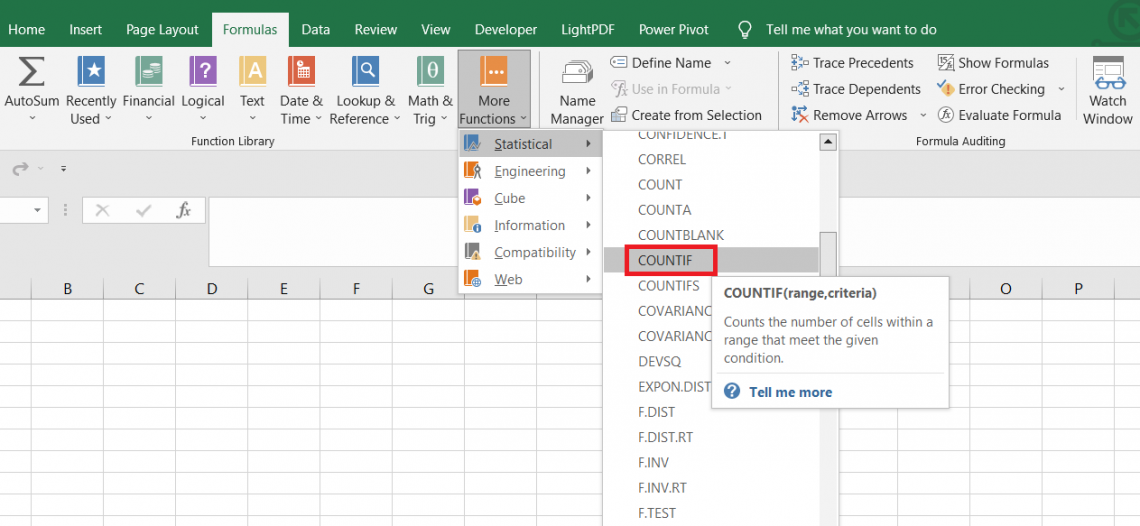Open the Recently Used functions icon
This screenshot has width=1140, height=526.
point(91,73)
